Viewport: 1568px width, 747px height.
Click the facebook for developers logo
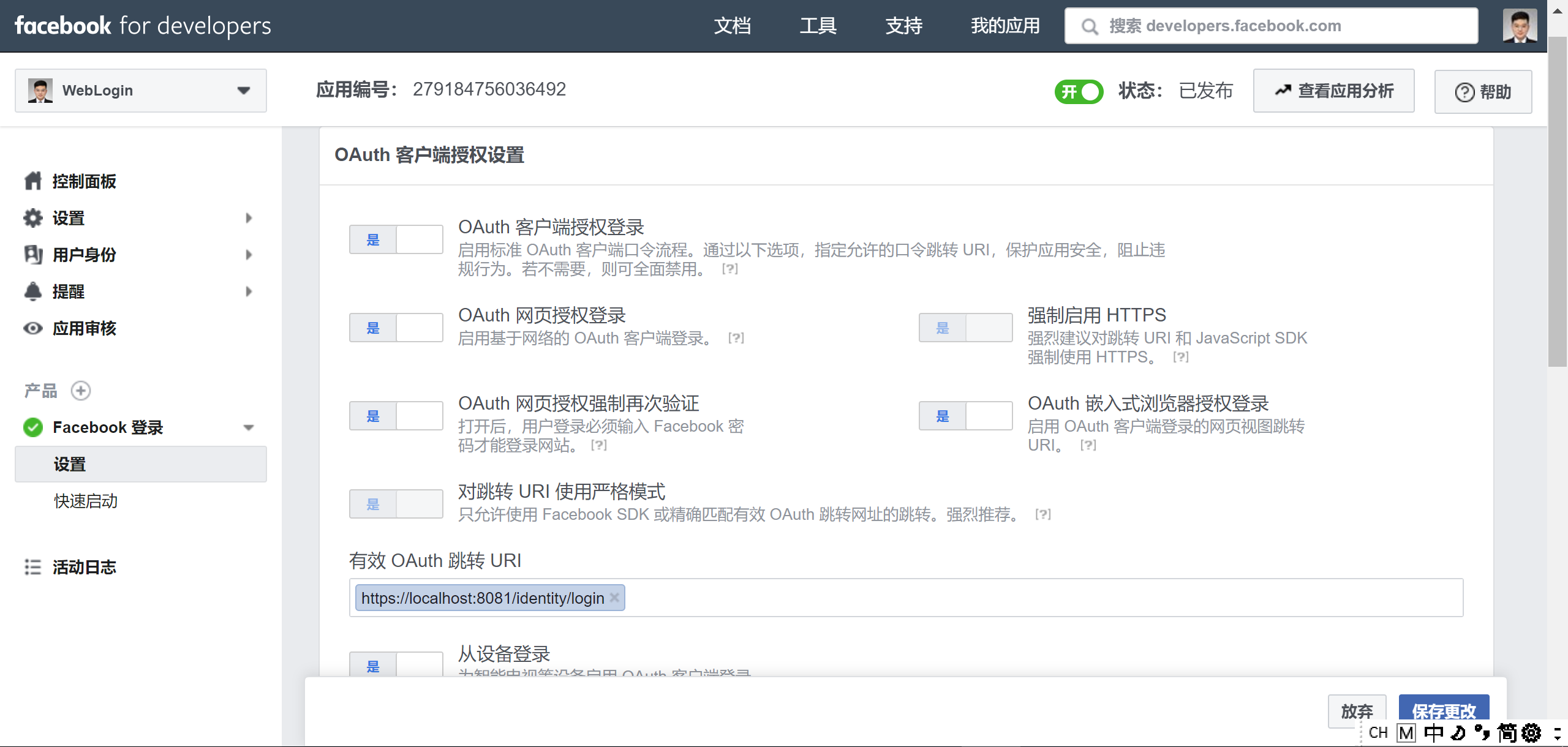(x=143, y=26)
